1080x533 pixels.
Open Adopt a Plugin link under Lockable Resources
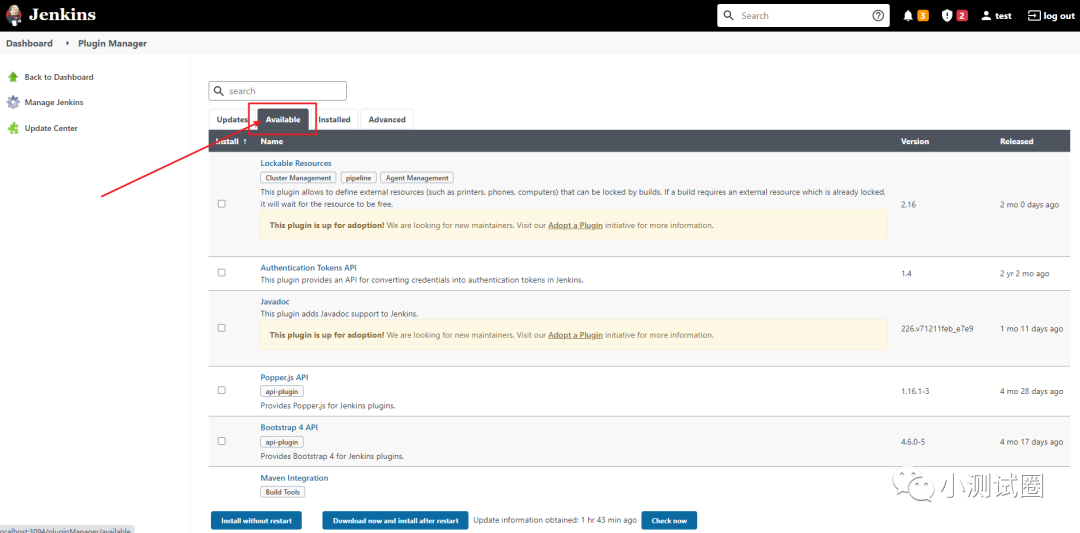tap(575, 225)
